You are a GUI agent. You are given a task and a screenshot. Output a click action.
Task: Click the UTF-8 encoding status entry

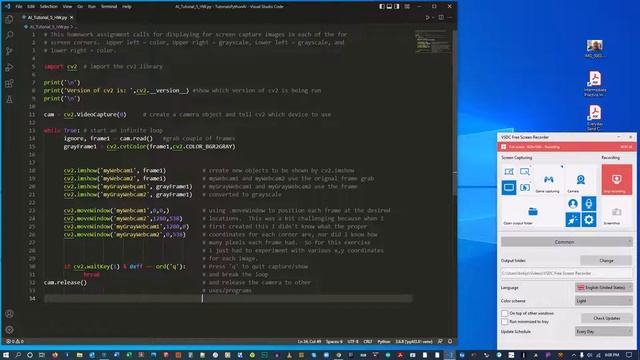coord(353,341)
